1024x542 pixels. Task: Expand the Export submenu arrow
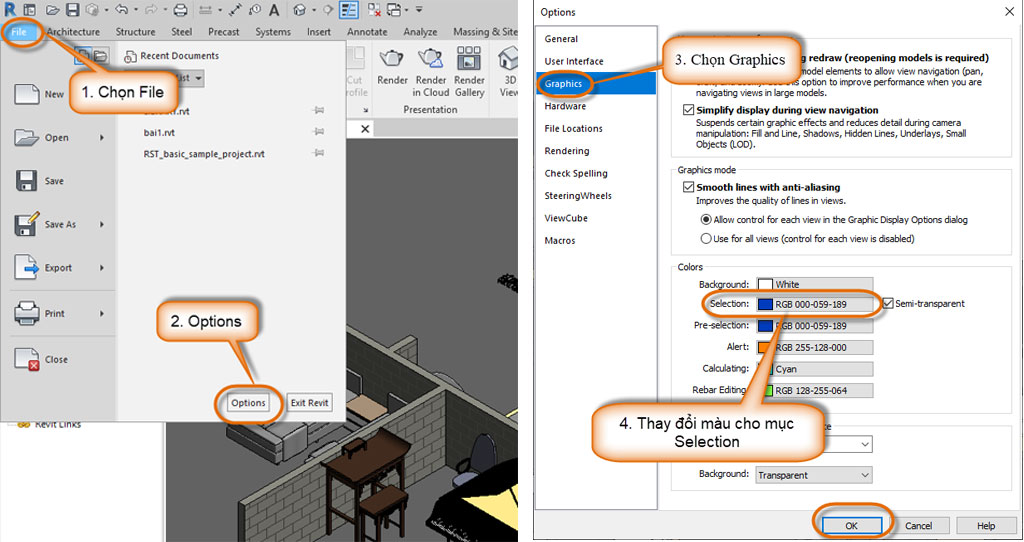102,268
